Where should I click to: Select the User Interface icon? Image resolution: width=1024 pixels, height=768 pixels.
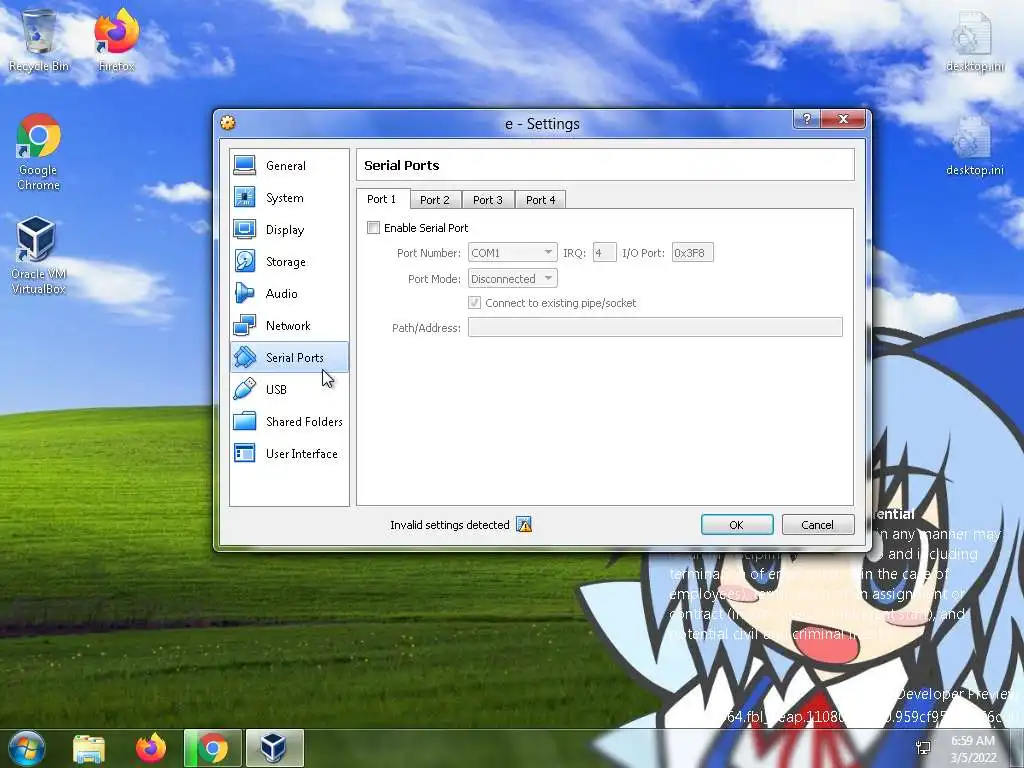[x=245, y=453]
